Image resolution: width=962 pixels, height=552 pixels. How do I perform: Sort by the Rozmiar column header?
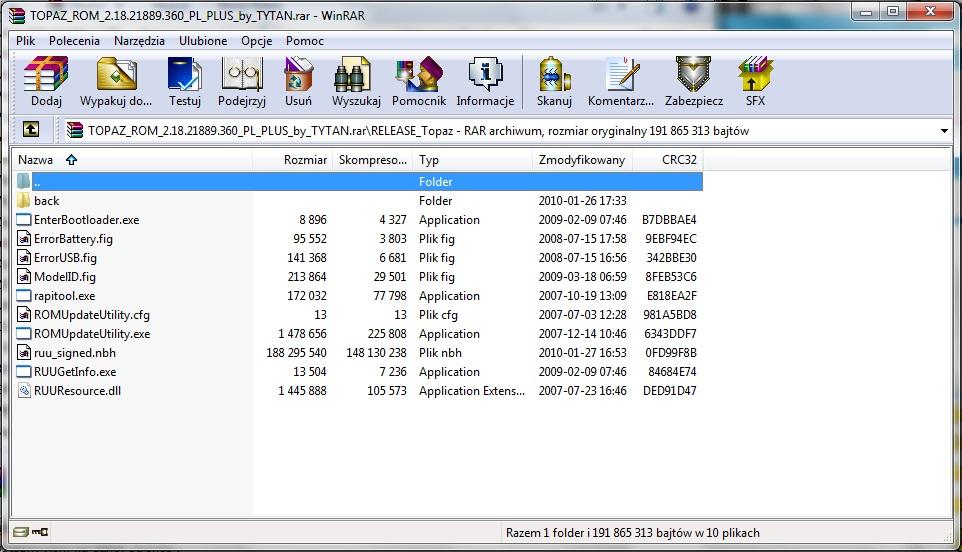(x=293, y=160)
